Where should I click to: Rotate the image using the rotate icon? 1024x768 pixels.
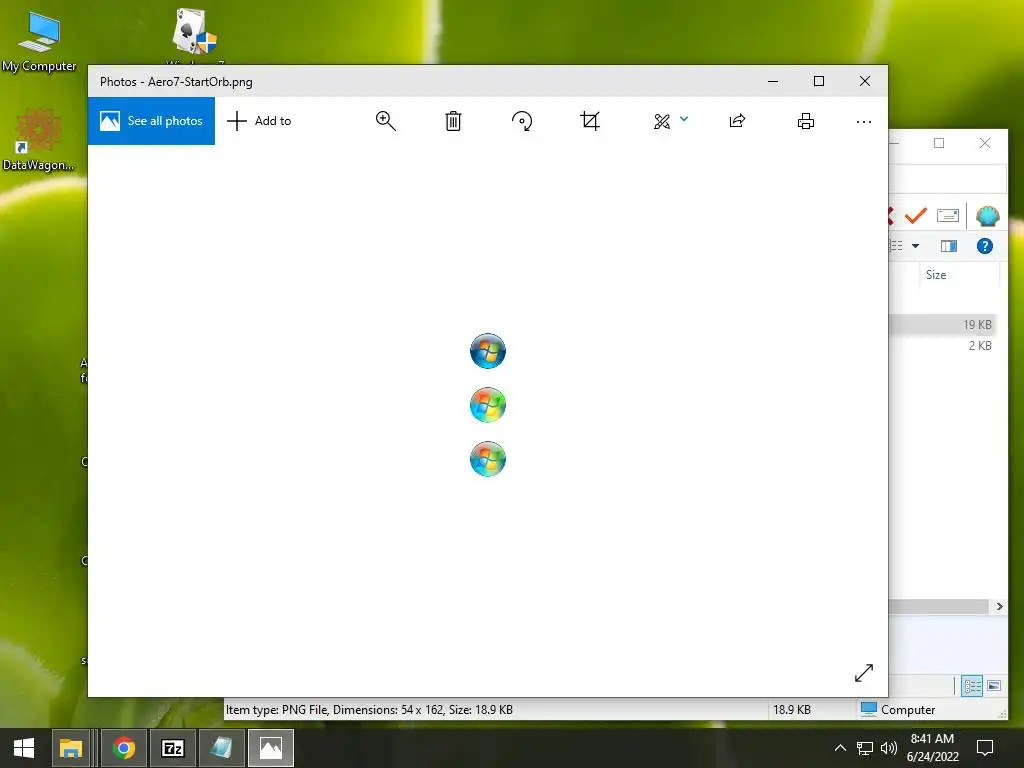click(522, 121)
